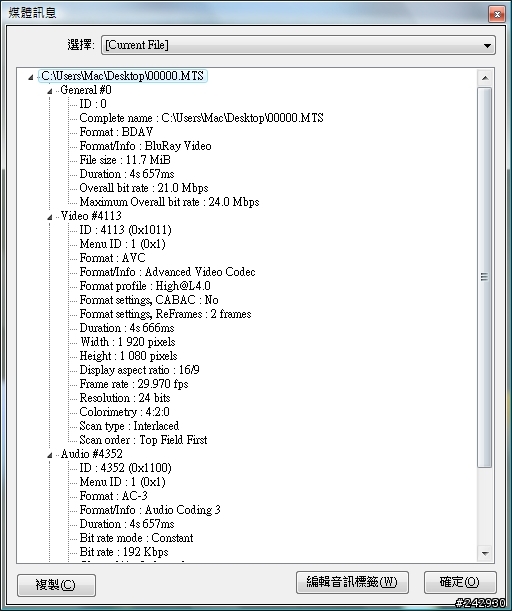Select the Scan type : Interlaced row
Viewport: 512px width, 611px height.
(129, 426)
